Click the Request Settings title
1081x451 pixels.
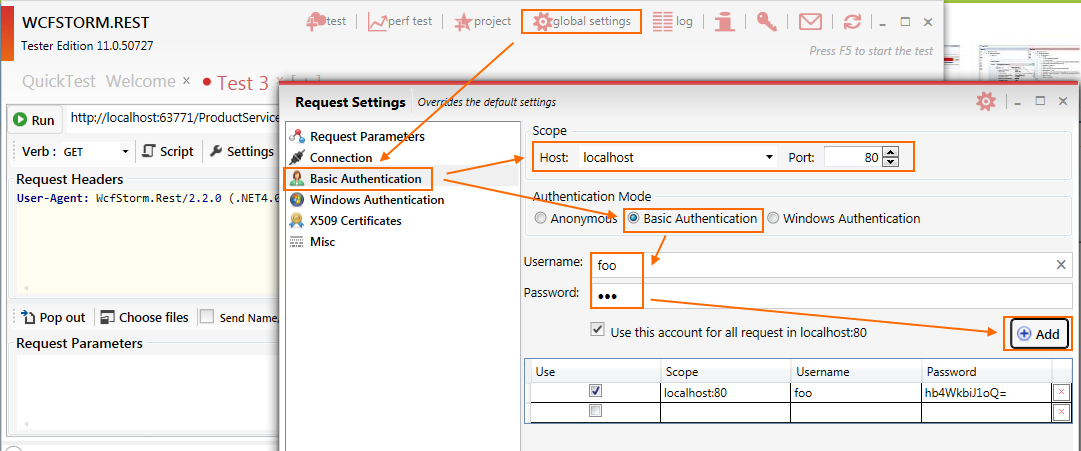coord(350,103)
